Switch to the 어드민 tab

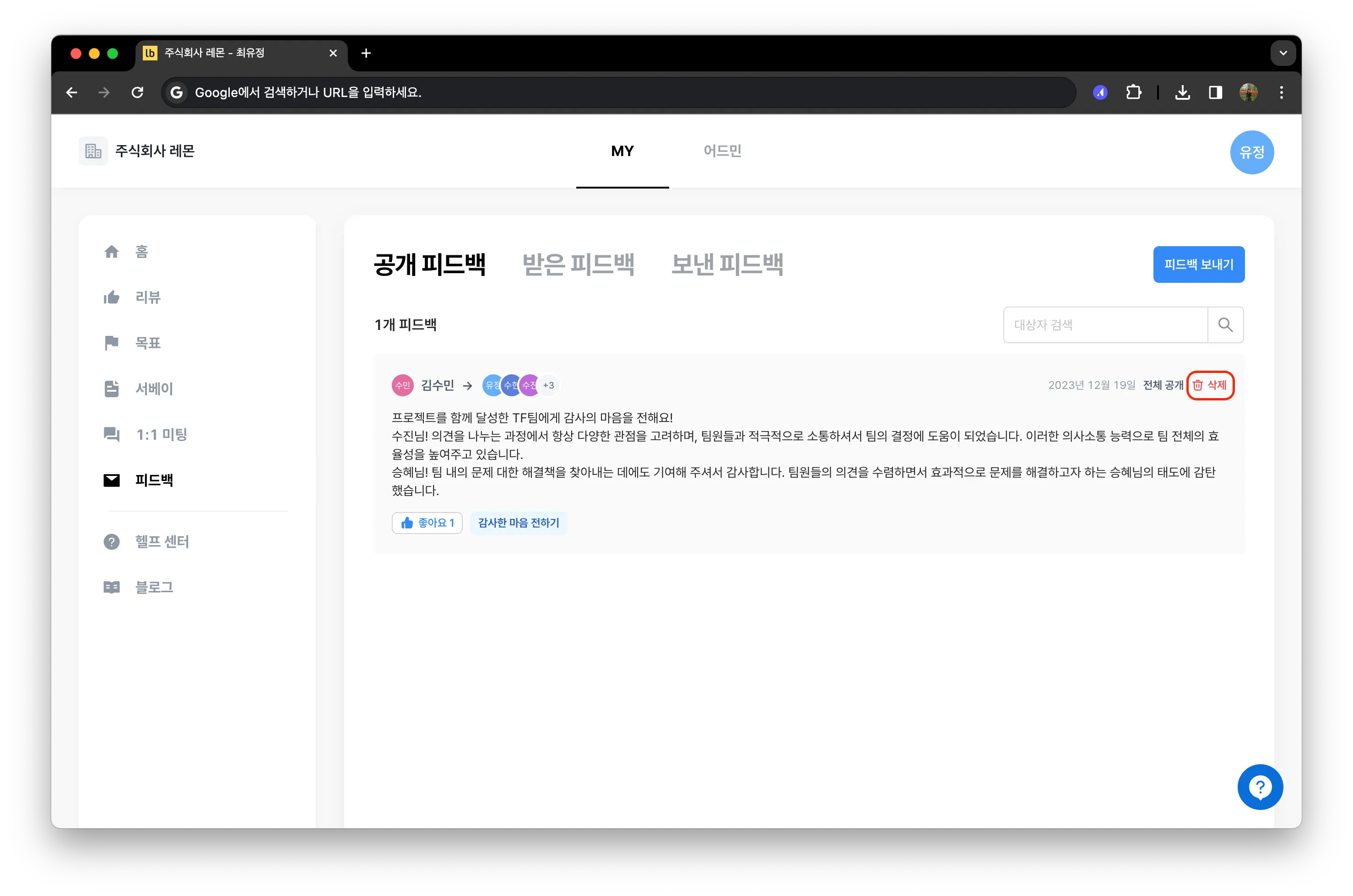(722, 151)
